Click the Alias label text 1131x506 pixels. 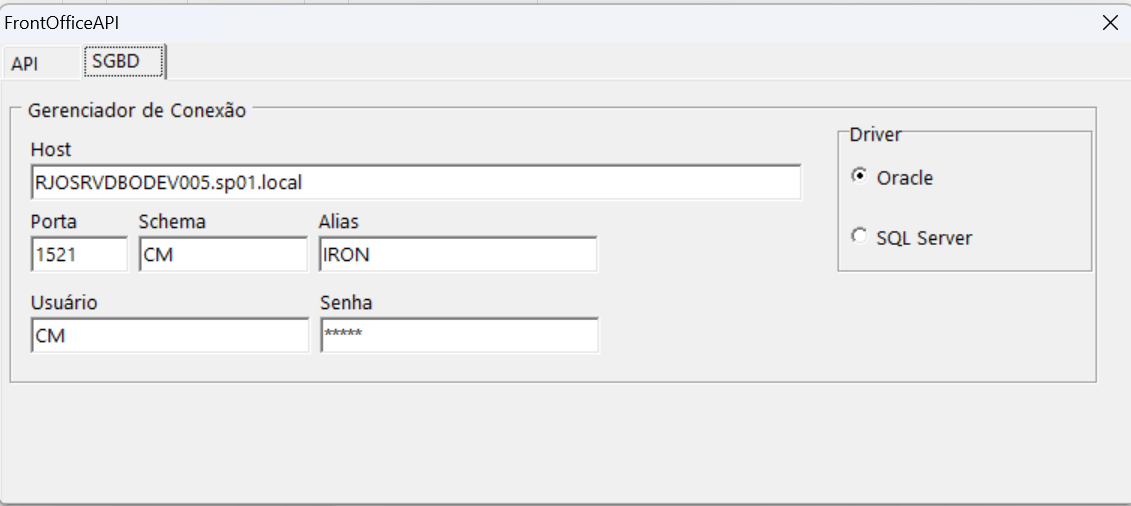[x=339, y=221]
